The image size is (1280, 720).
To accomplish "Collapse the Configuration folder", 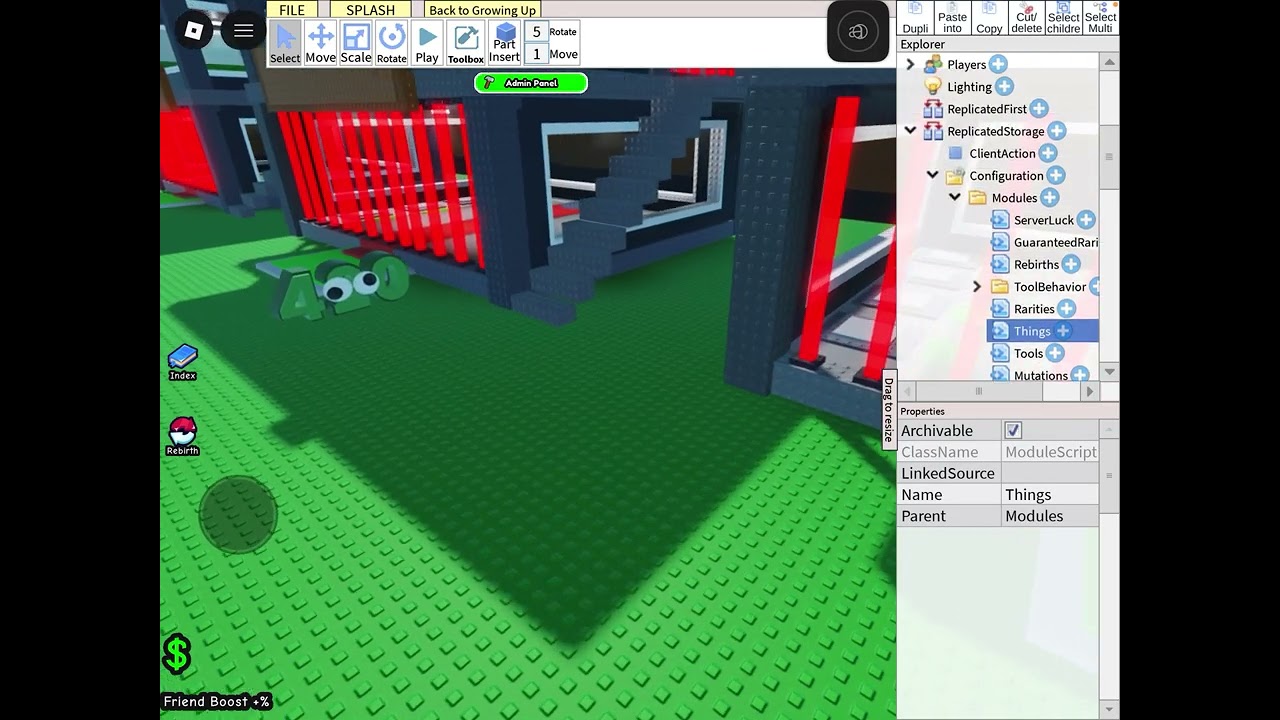I will [x=932, y=175].
